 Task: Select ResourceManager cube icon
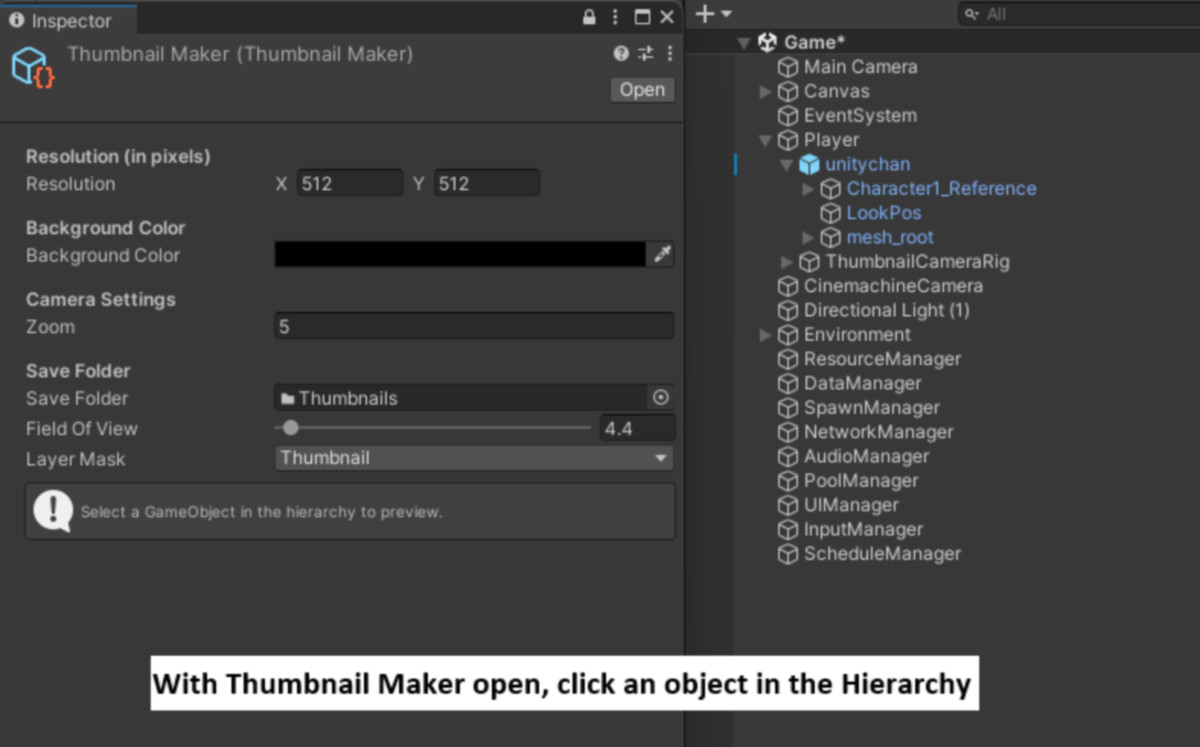pos(788,359)
